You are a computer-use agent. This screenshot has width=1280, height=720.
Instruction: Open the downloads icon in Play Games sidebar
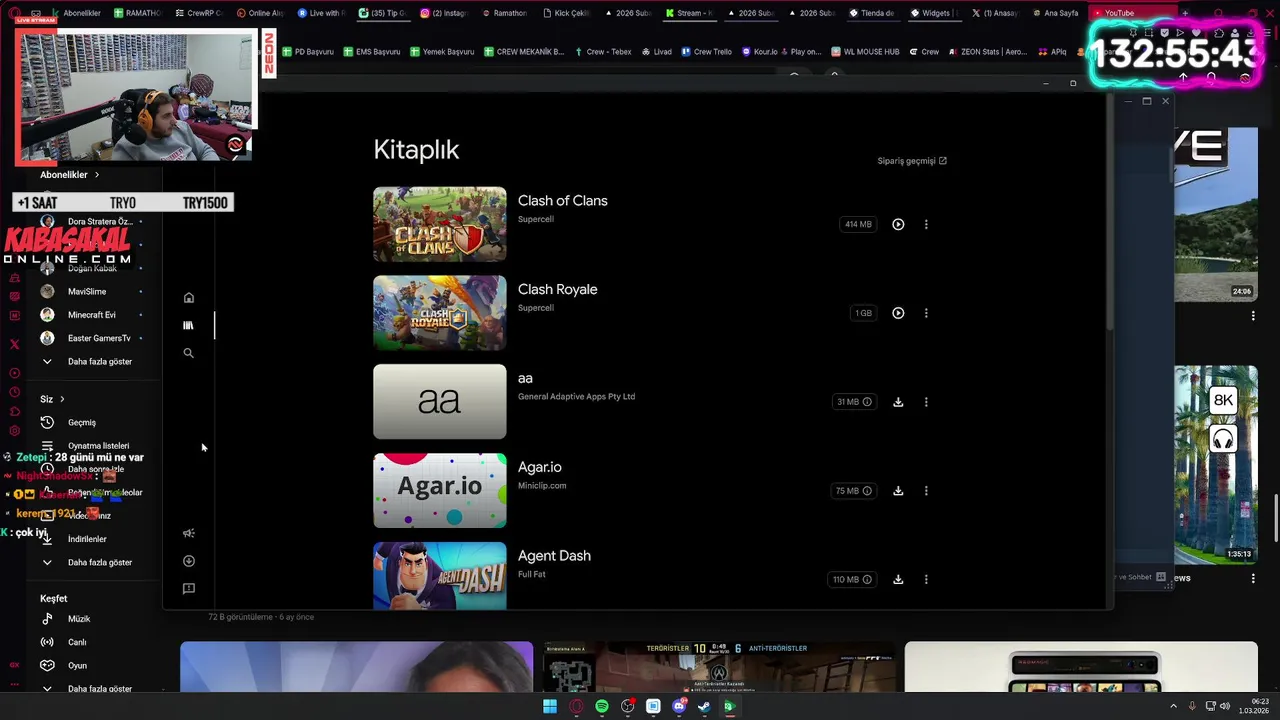188,561
